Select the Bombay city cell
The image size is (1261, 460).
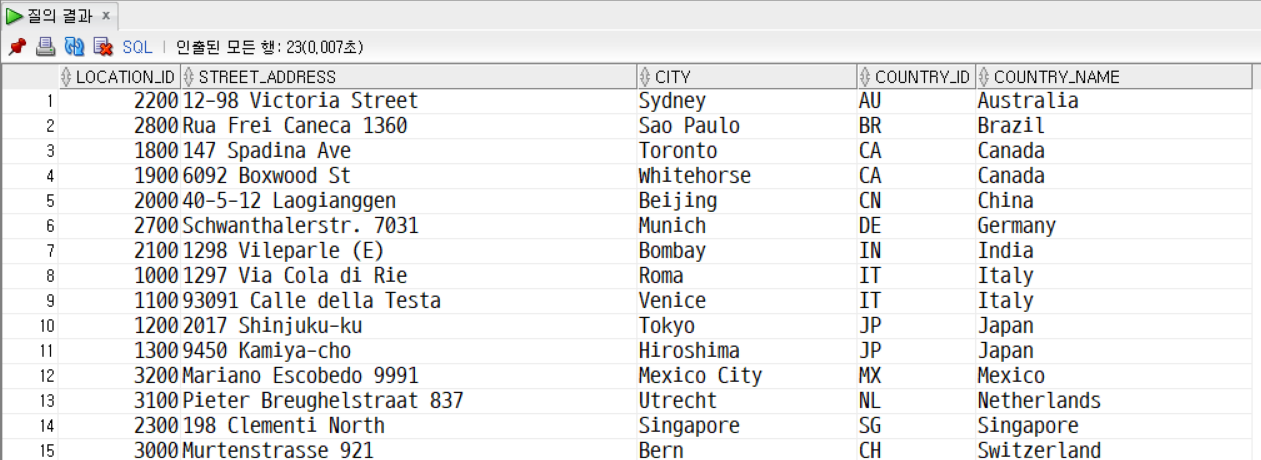[747, 251]
